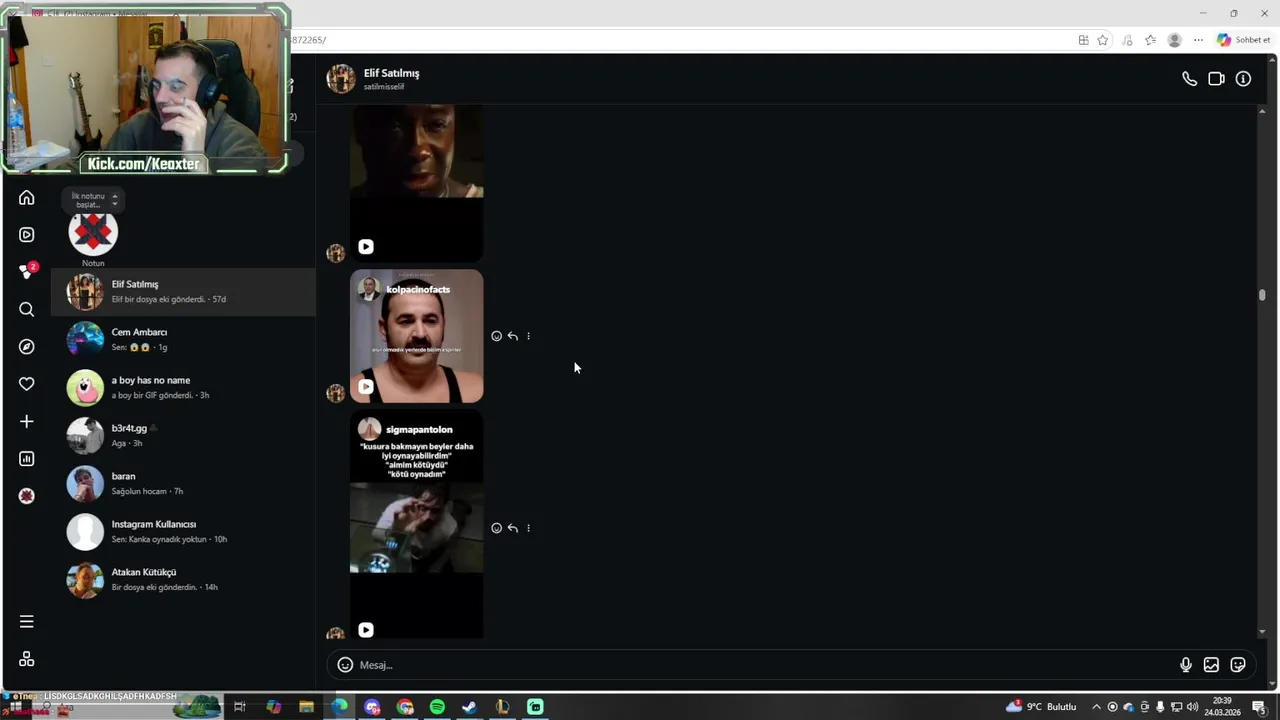Open Windows notification center
Viewport: 1280px width, 720px height.
(1259, 707)
